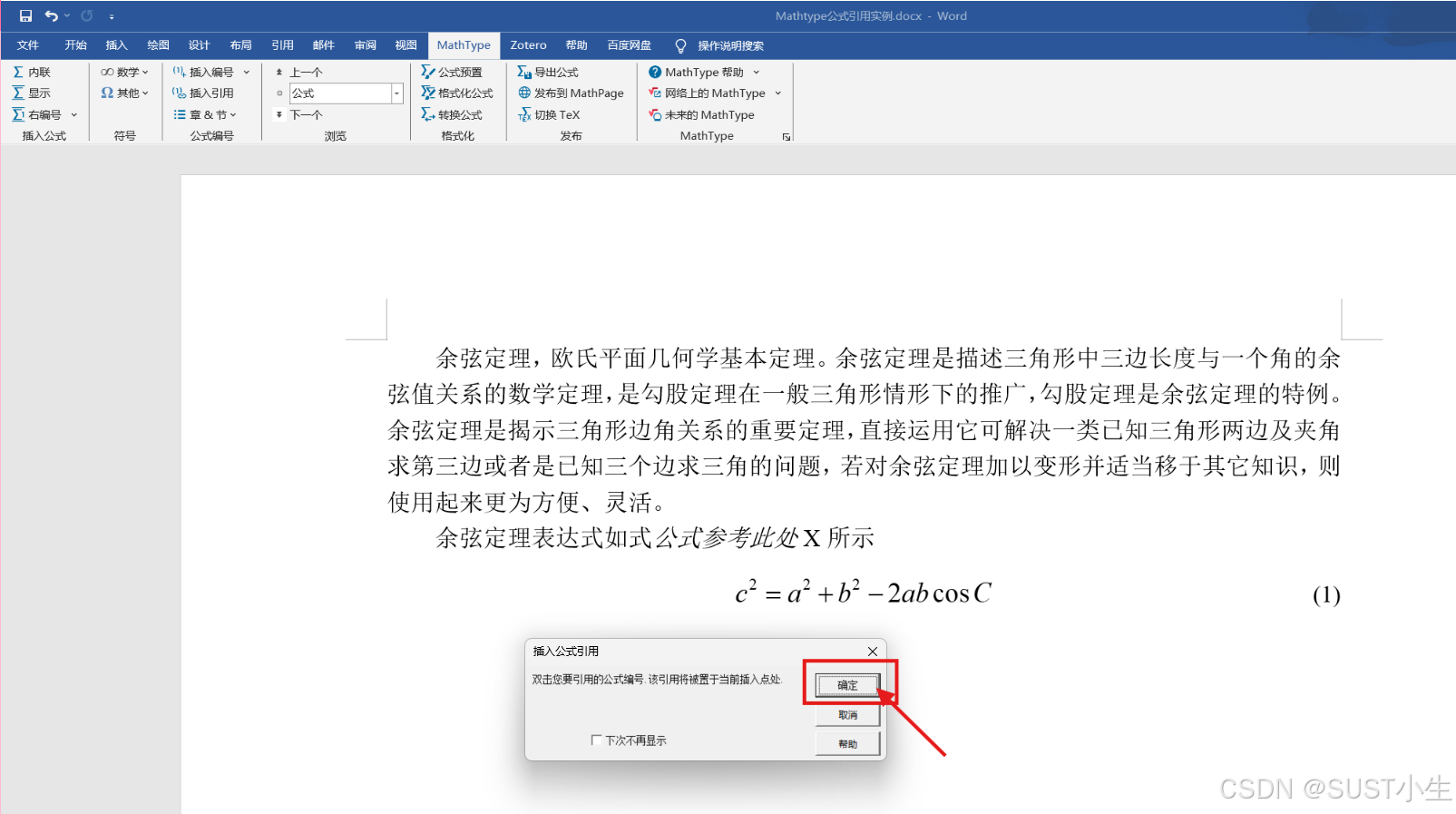The image size is (1456, 814).
Task: Switch to the 引用 tab
Action: pos(283,45)
